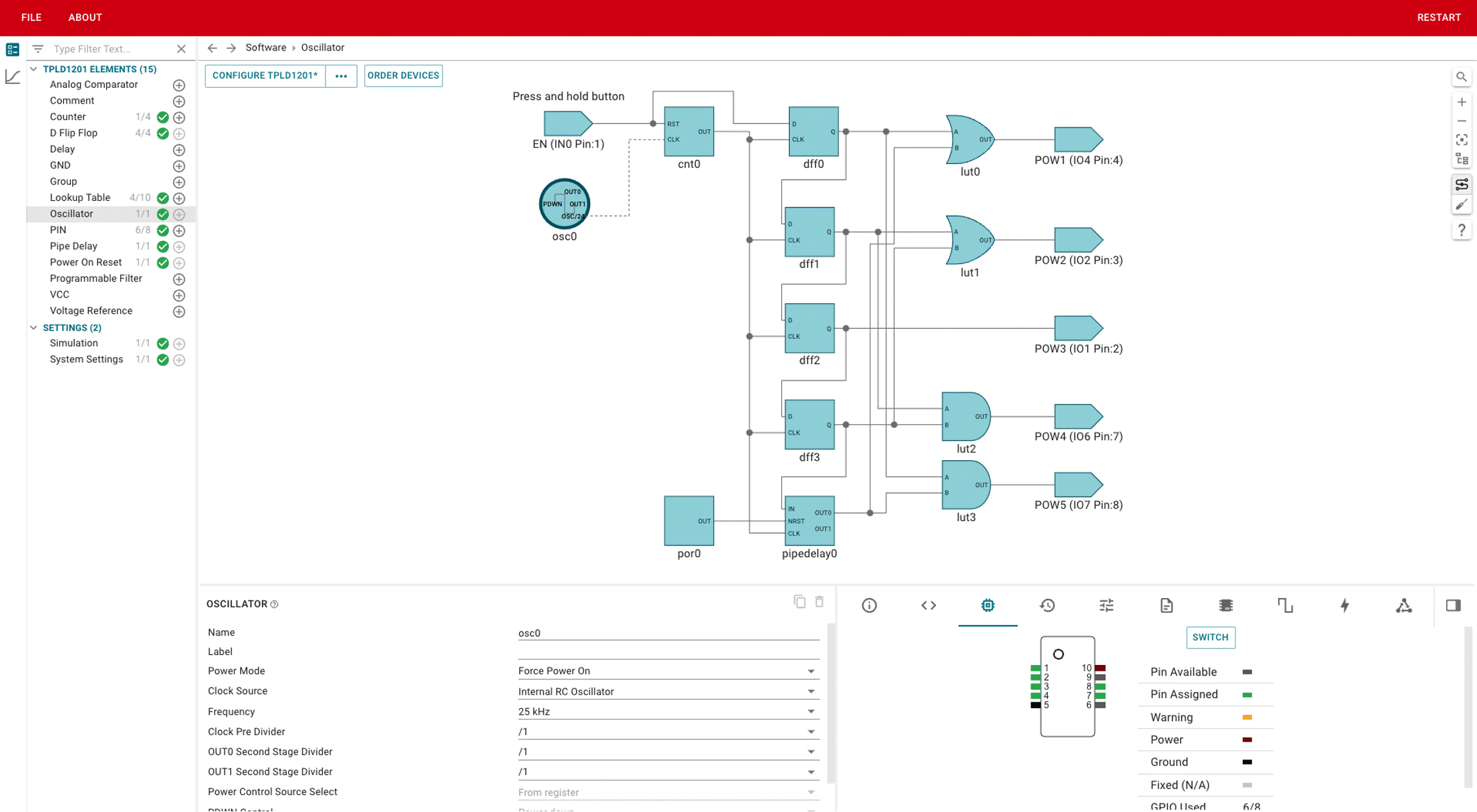
Task: Click CONFIGURE TPLD1201* button
Action: tap(264, 75)
